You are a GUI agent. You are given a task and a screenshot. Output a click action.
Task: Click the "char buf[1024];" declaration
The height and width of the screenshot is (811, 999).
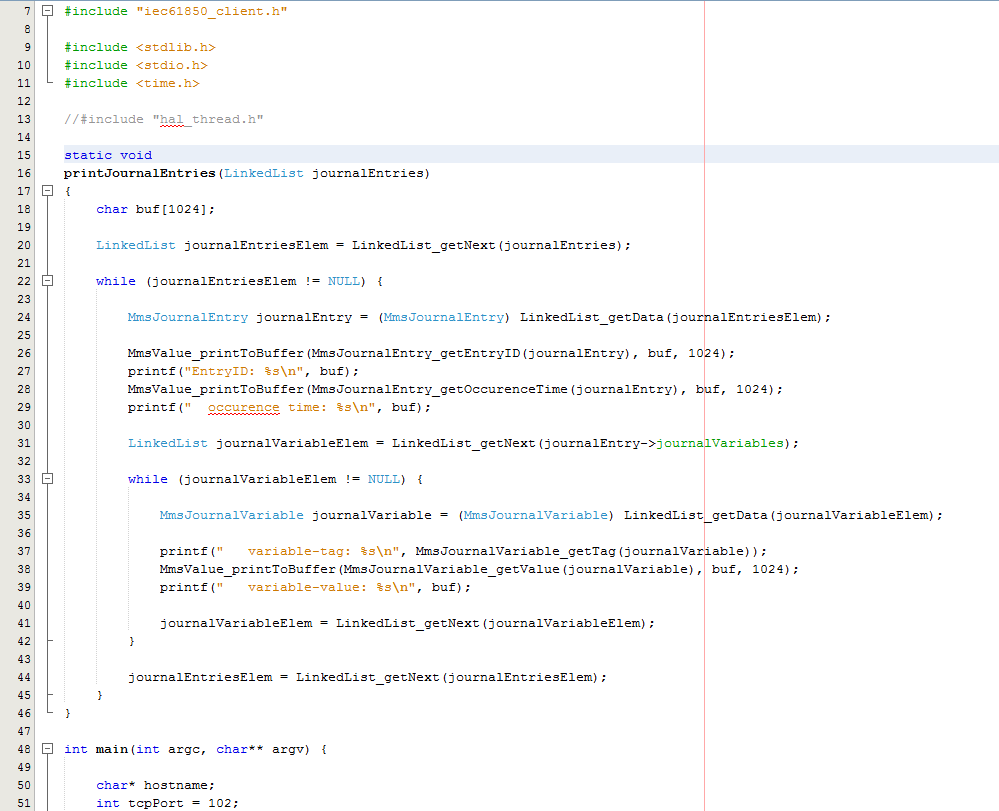click(155, 209)
